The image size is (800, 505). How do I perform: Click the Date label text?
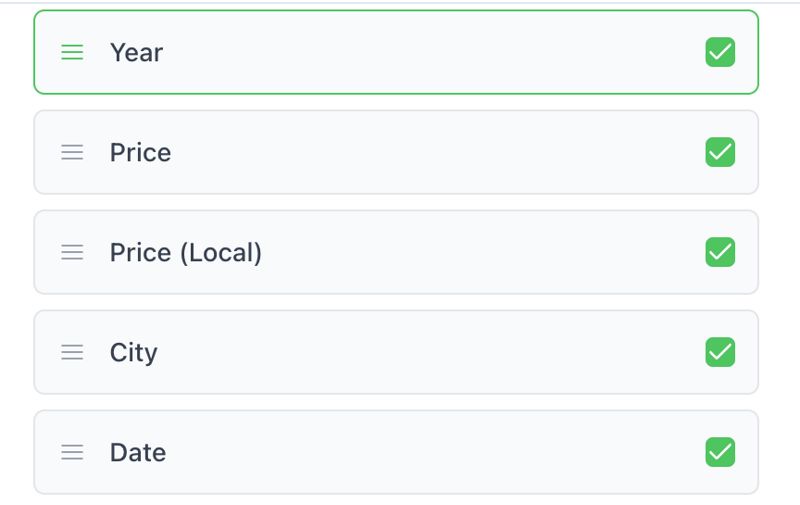[138, 452]
